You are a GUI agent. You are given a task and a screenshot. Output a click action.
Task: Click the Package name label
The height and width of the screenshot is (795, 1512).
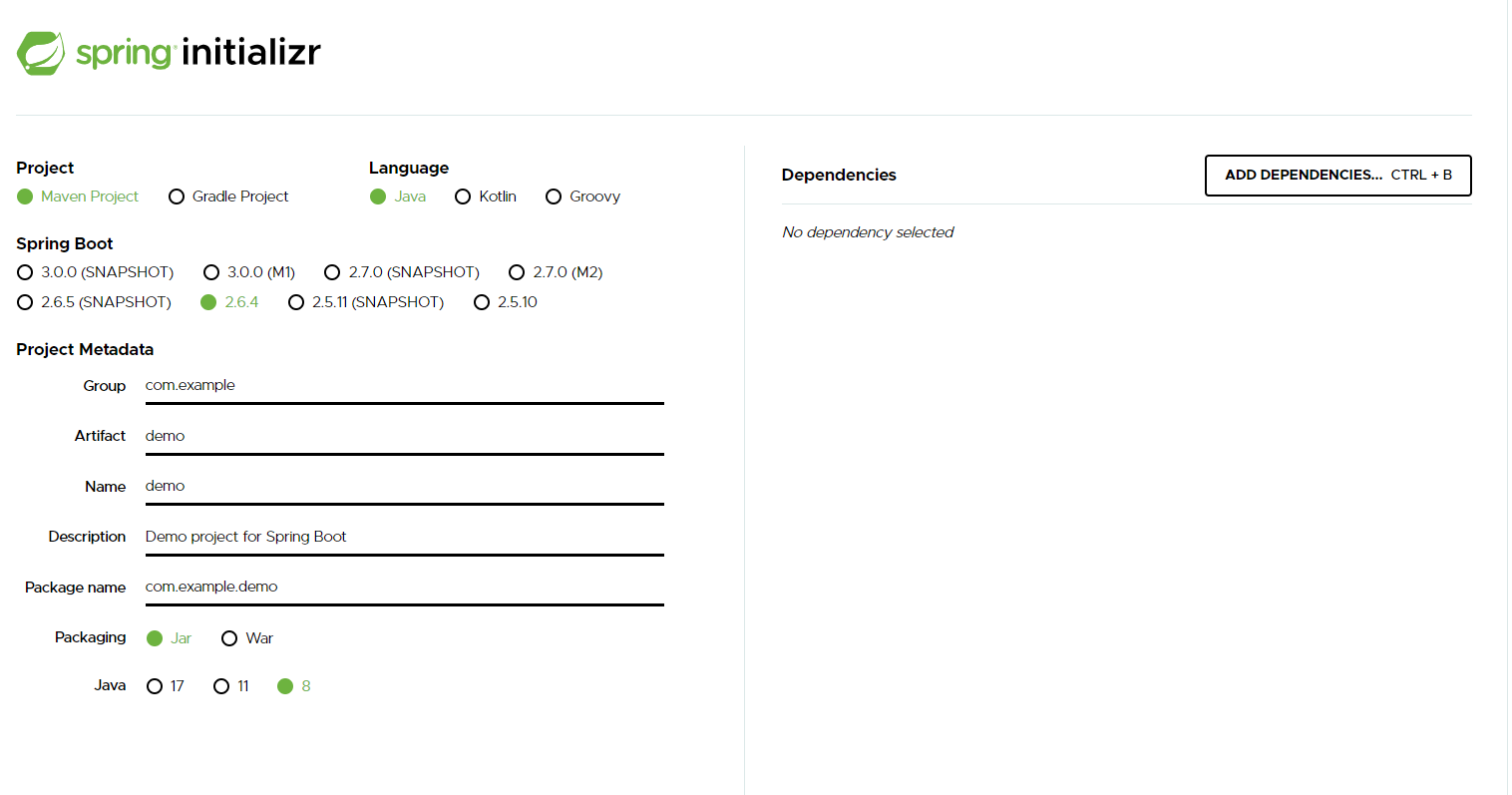point(76,588)
